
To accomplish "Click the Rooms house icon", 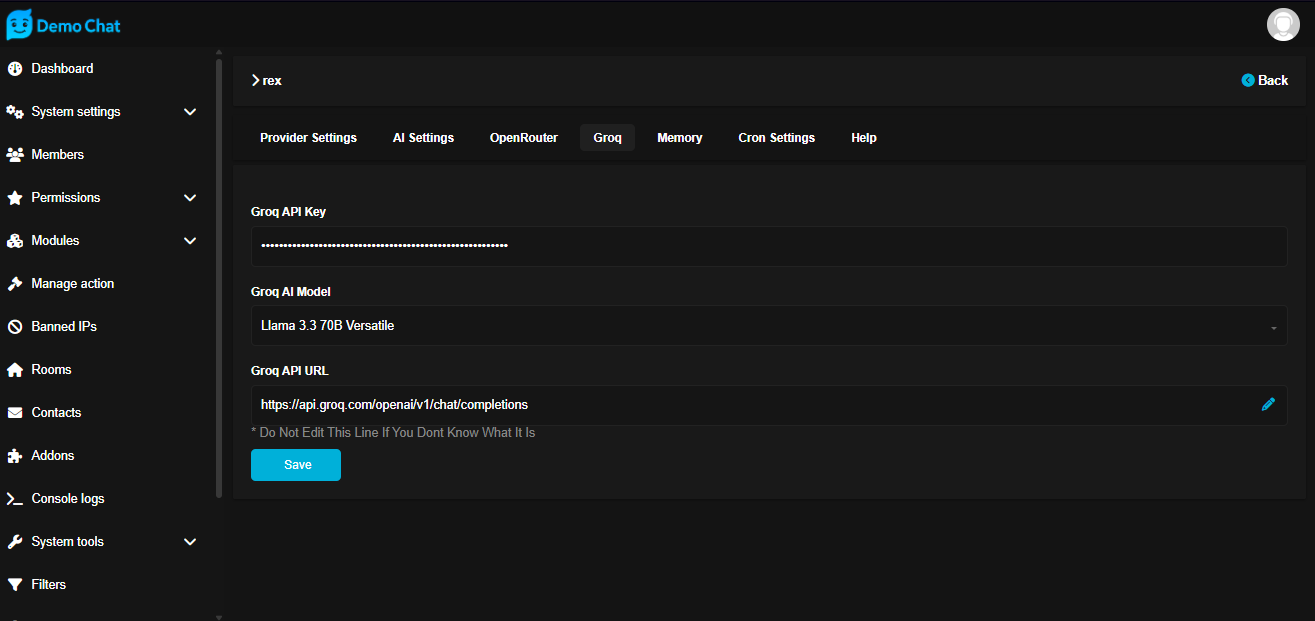I will coord(15,370).
